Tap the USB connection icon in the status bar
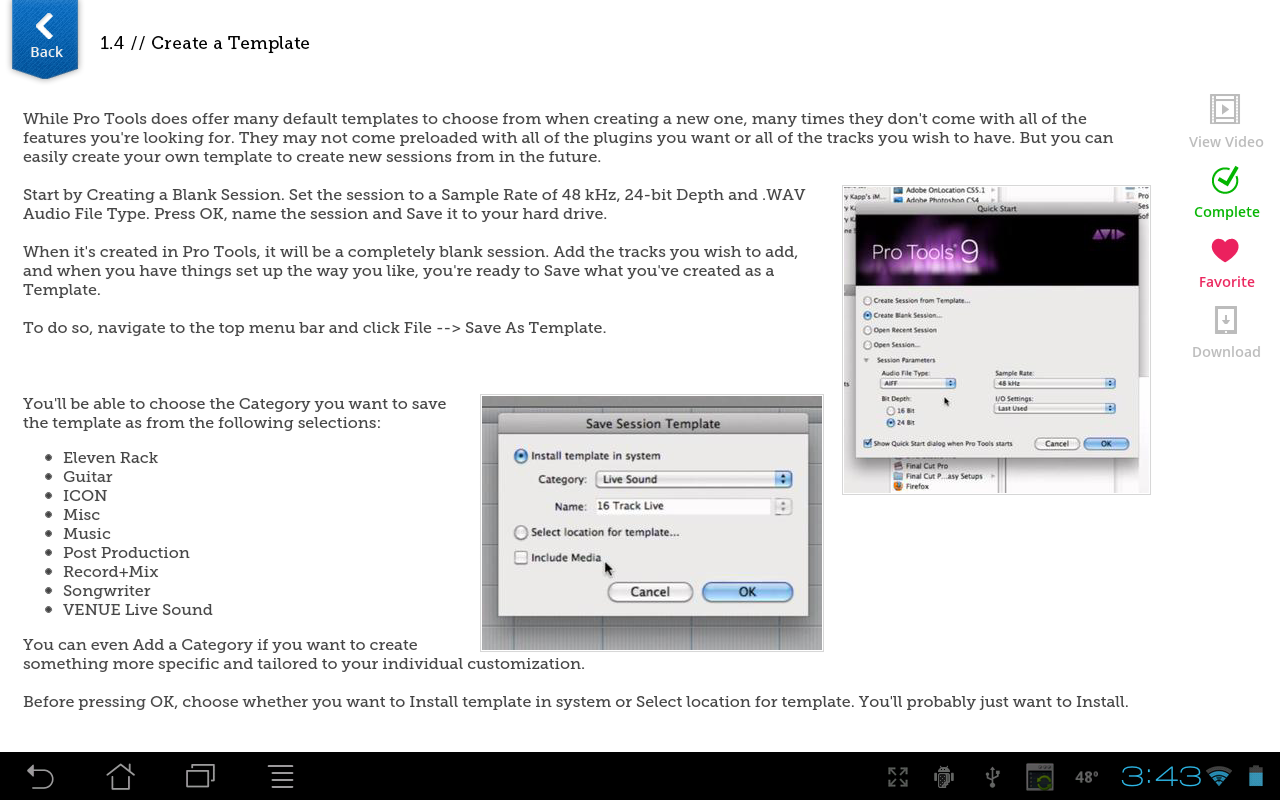This screenshot has height=800, width=1280. 991,776
